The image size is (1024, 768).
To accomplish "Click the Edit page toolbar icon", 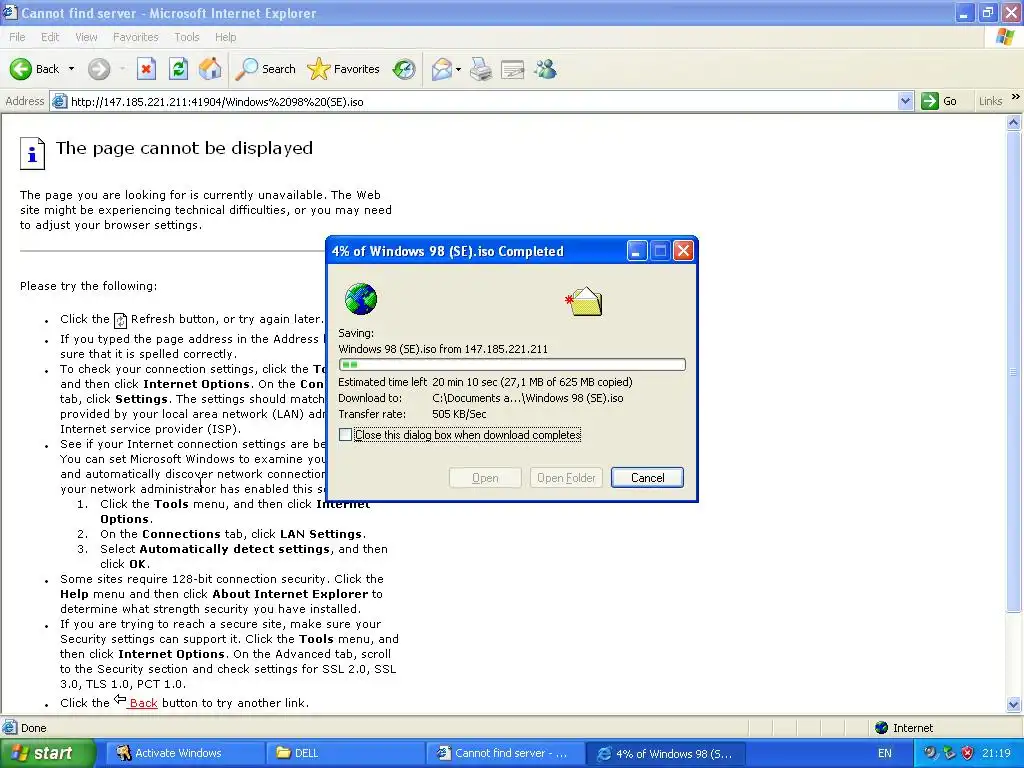I will coord(513,69).
